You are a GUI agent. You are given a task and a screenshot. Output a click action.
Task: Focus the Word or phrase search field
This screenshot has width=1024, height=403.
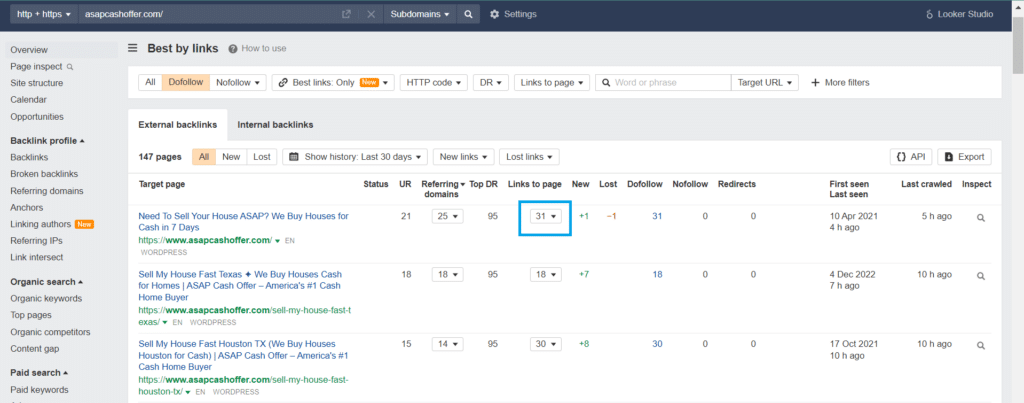[663, 82]
